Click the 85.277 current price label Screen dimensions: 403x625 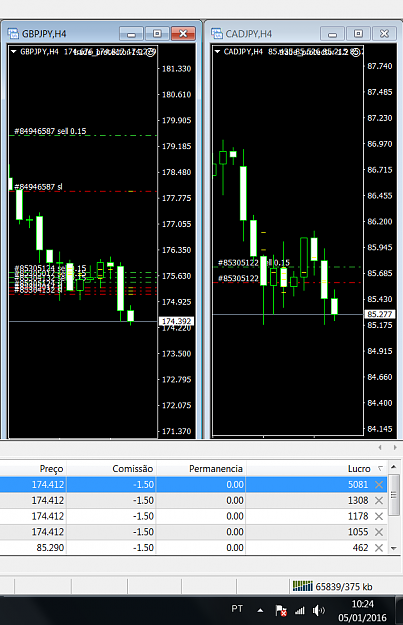point(380,314)
